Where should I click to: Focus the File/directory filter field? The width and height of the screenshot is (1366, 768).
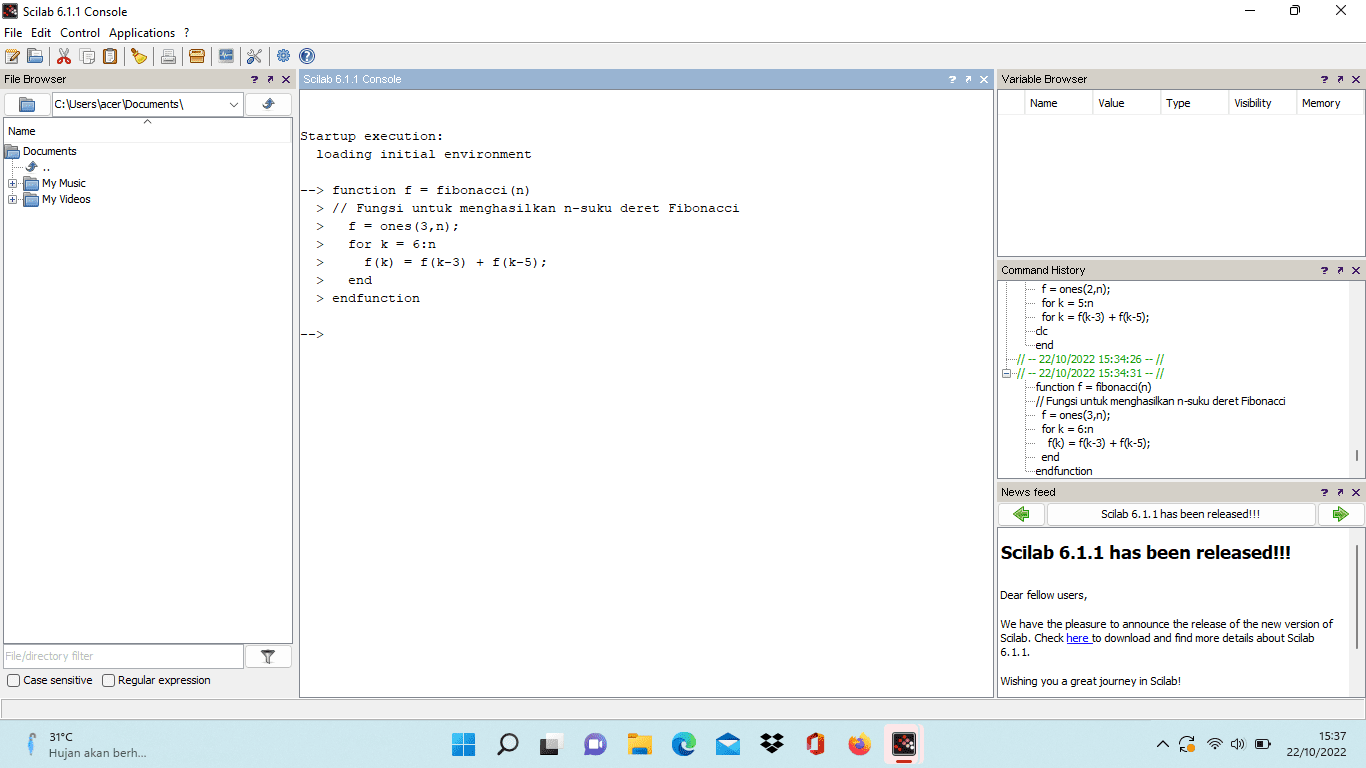(123, 656)
